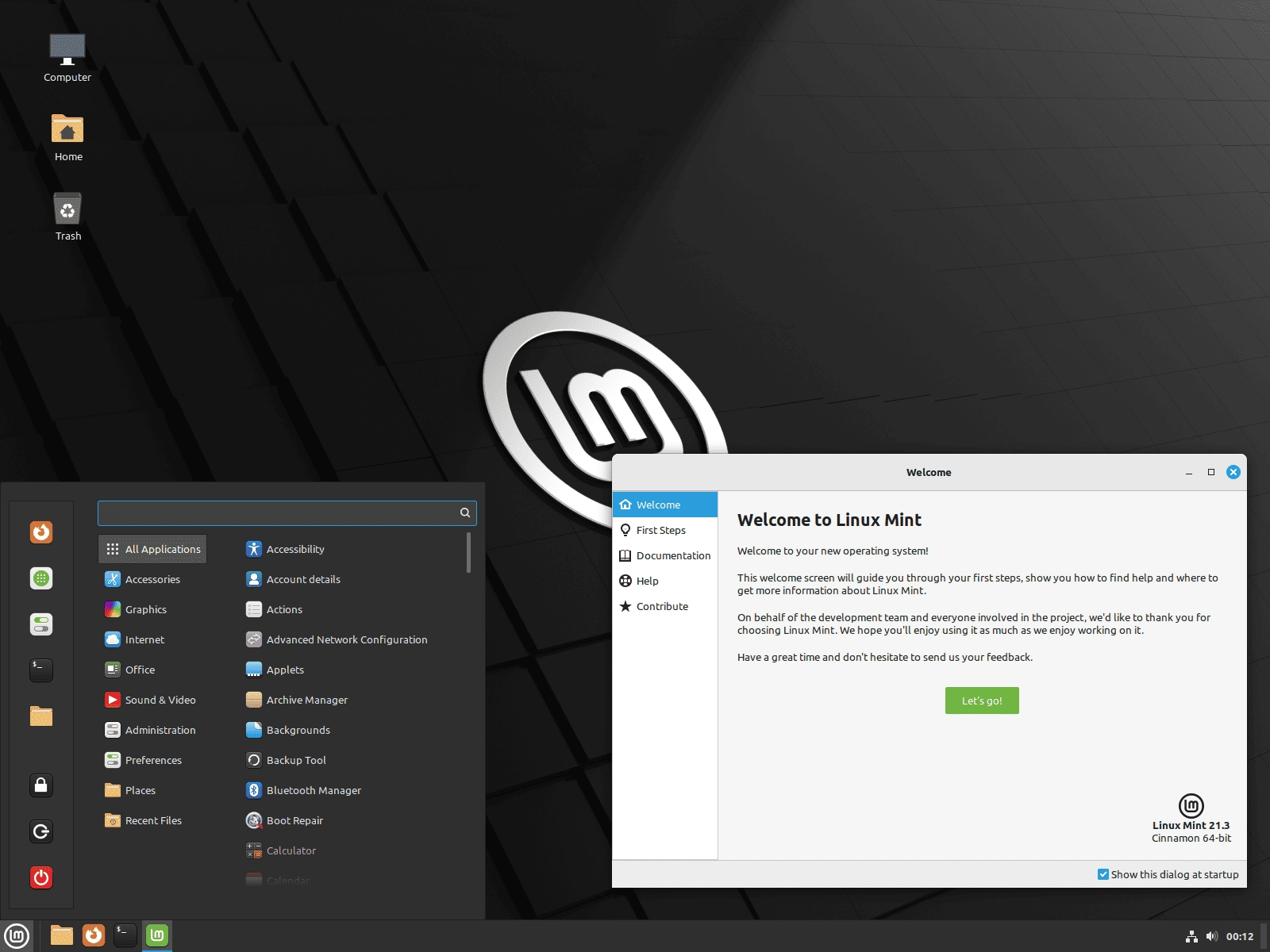Open Help section in Welcome window
1270x952 pixels.
coord(665,581)
